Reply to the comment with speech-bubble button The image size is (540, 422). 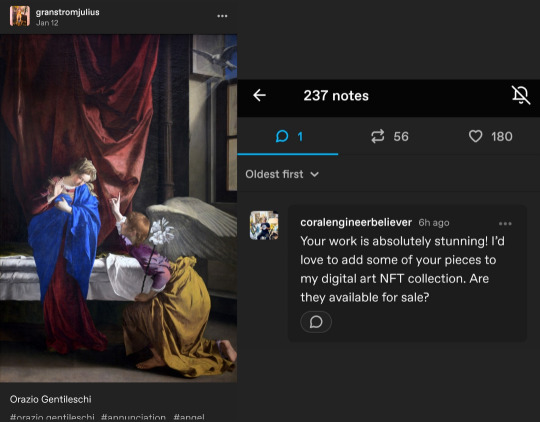(x=316, y=322)
